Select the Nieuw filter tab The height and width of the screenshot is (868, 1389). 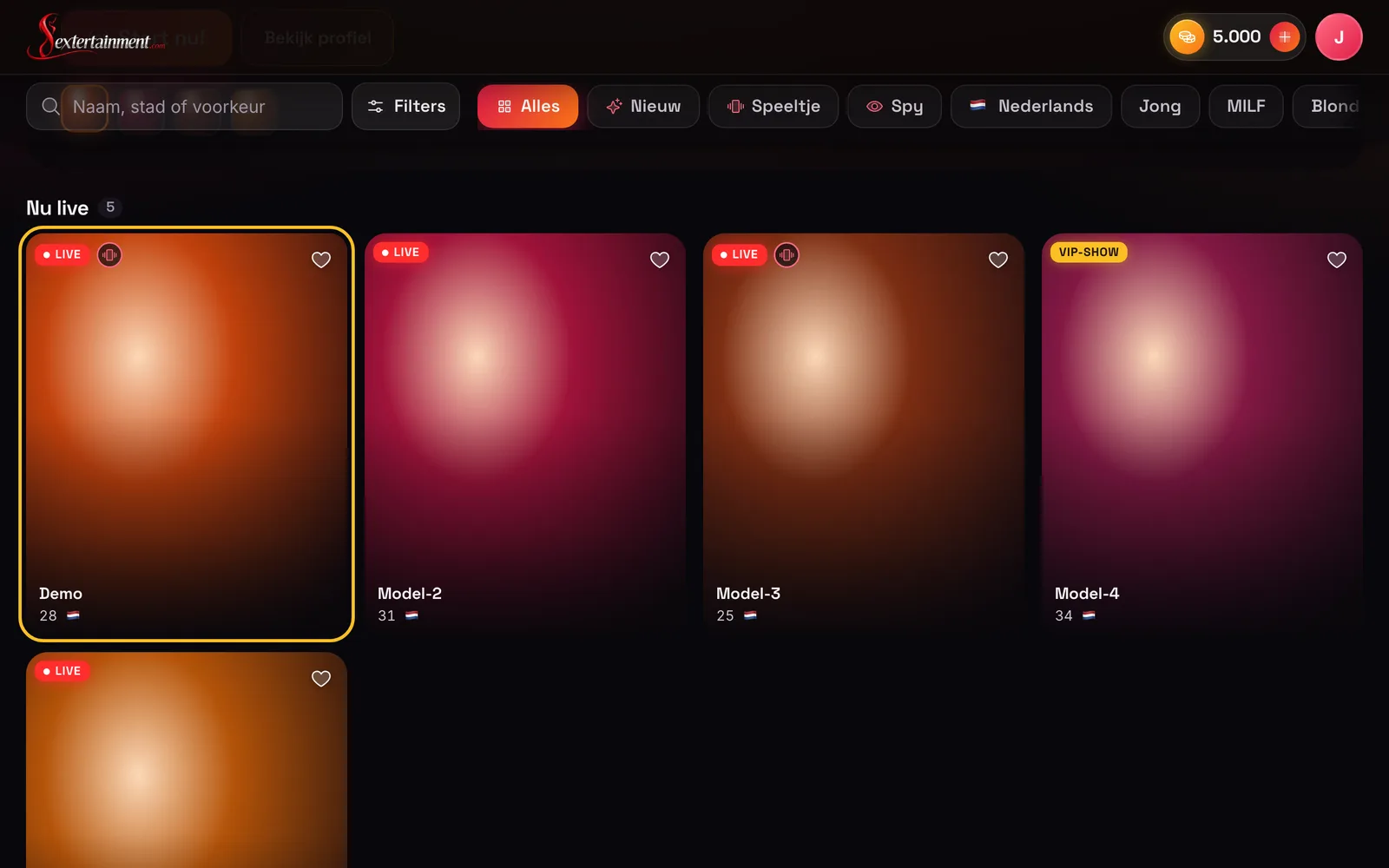point(643,106)
